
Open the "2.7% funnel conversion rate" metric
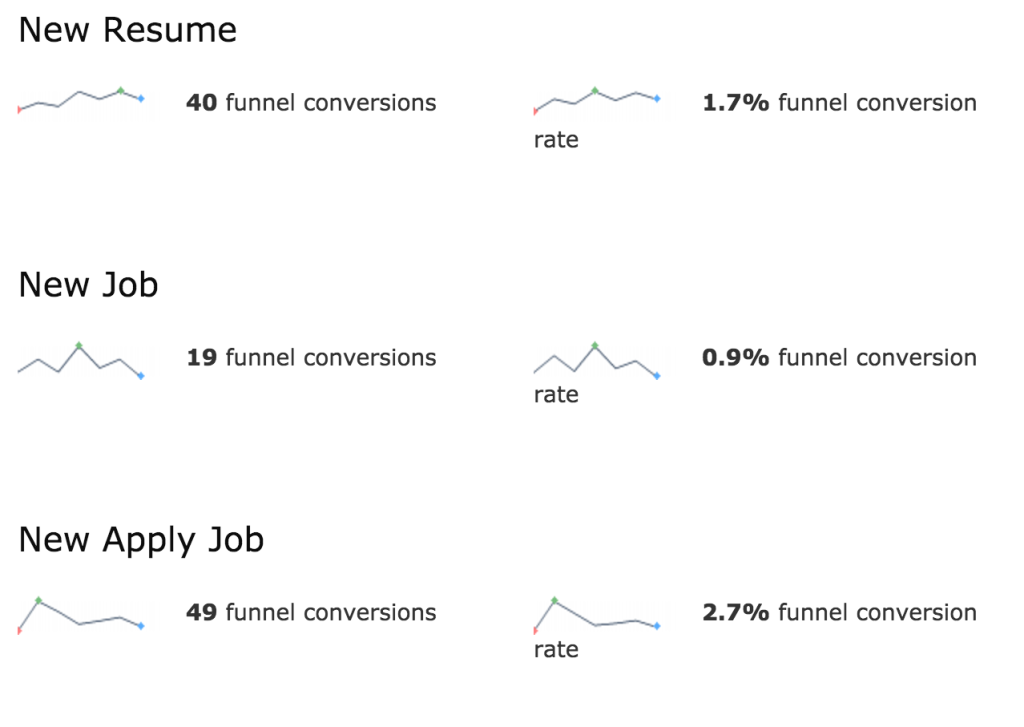pyautogui.click(x=839, y=613)
